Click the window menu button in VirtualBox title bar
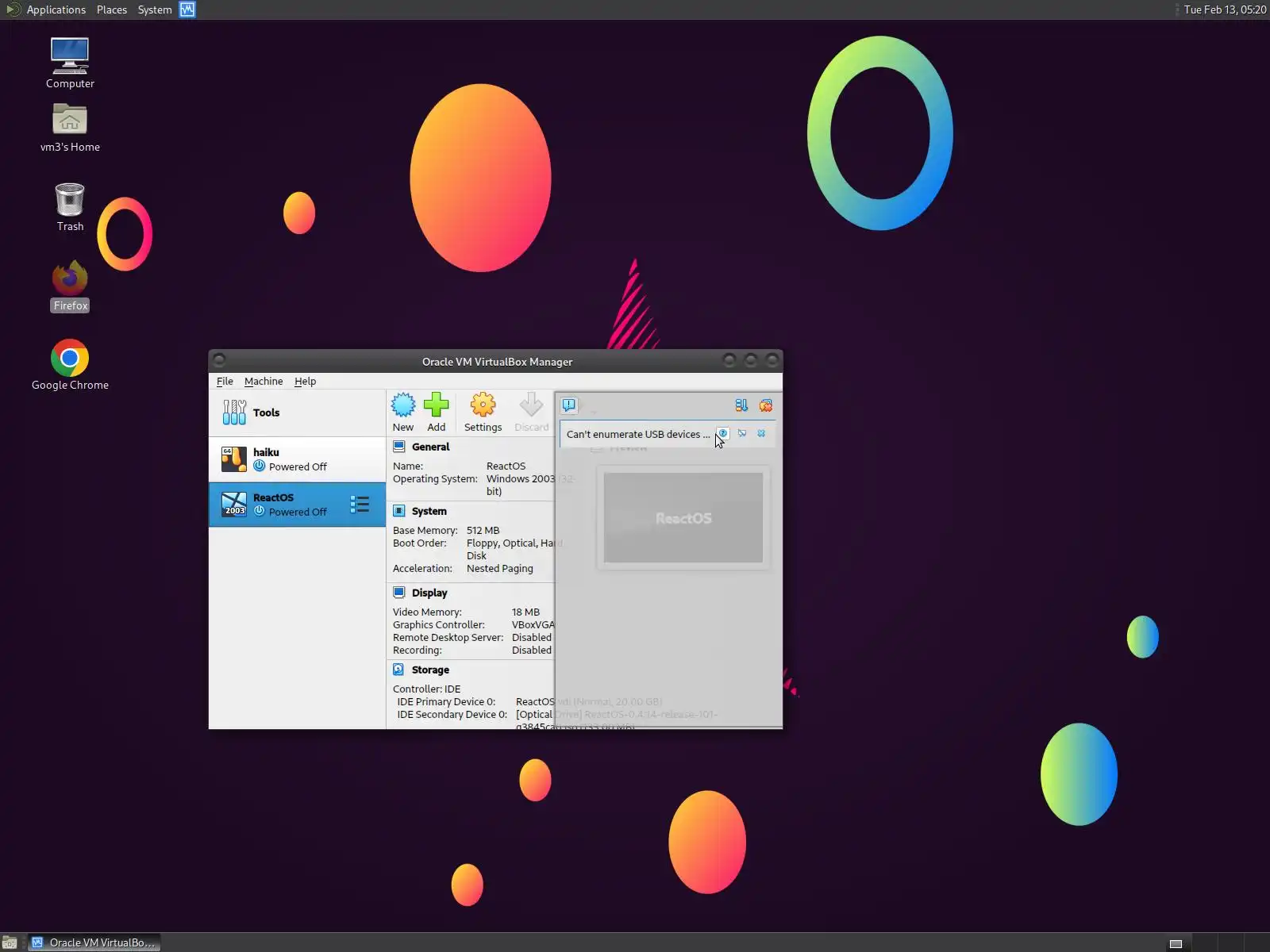Image resolution: width=1270 pixels, height=952 pixels. coord(220,360)
